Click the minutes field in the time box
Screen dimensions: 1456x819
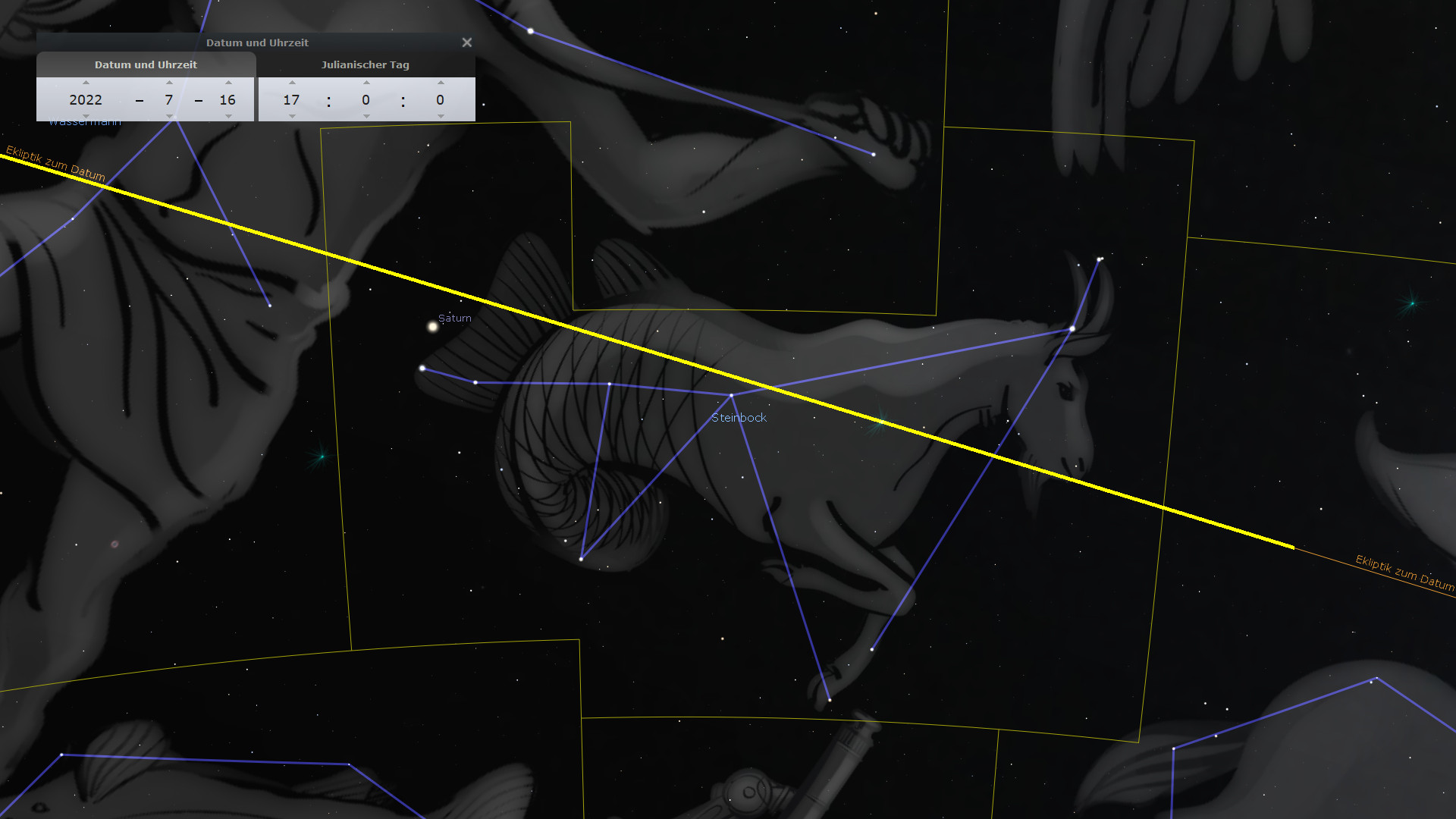pyautogui.click(x=366, y=99)
